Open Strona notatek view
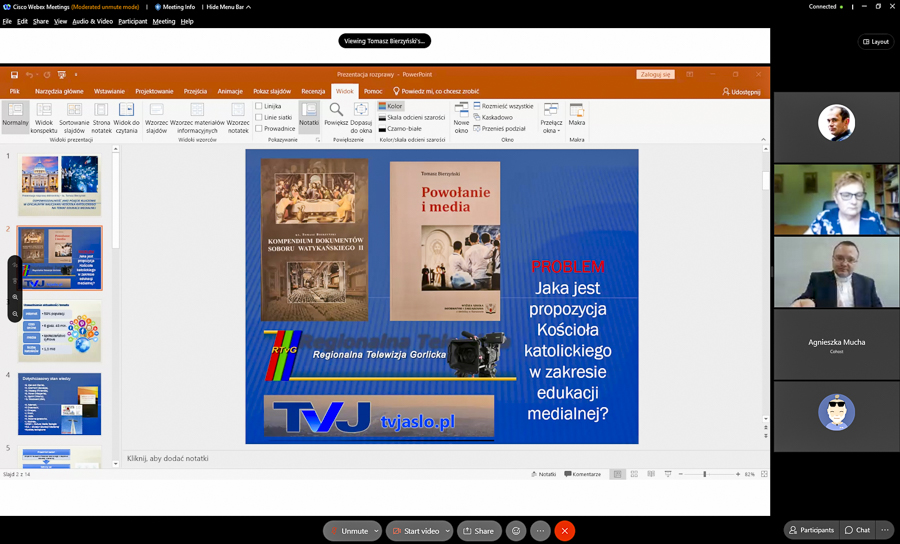Screen dimensions: 900x544 coord(102,116)
